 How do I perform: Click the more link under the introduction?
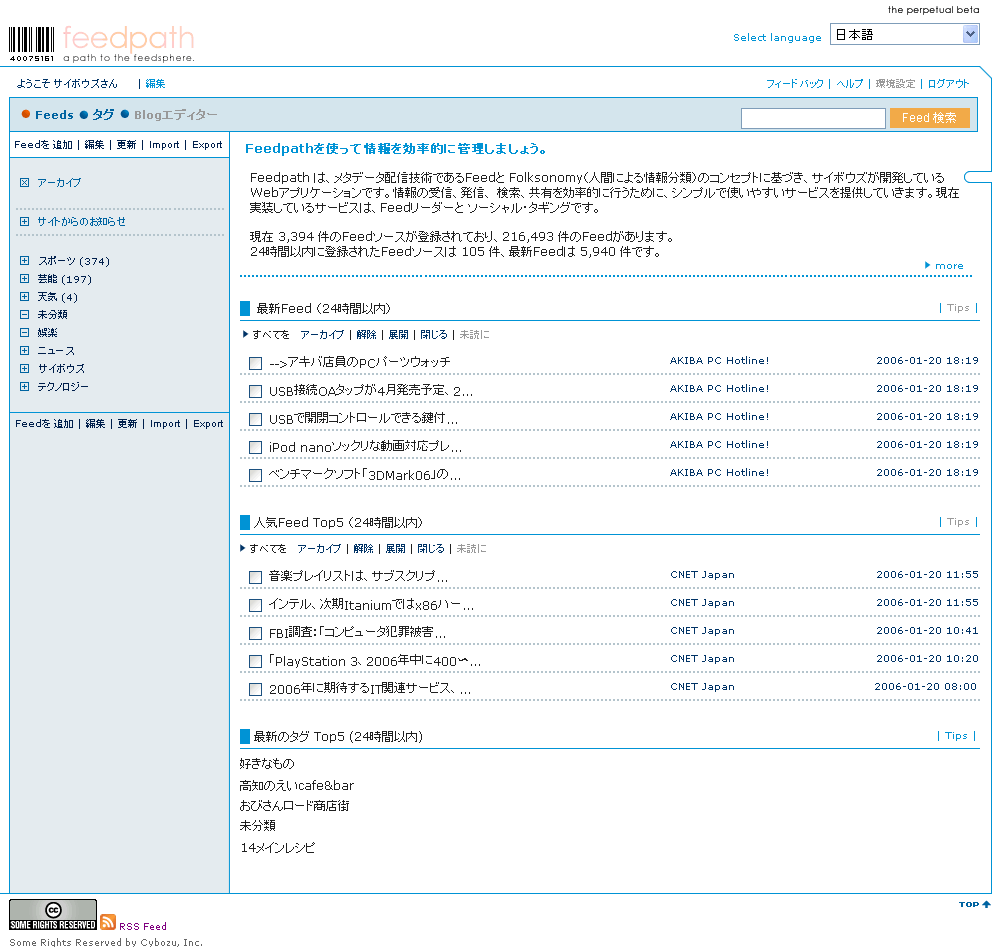pyautogui.click(x=949, y=265)
